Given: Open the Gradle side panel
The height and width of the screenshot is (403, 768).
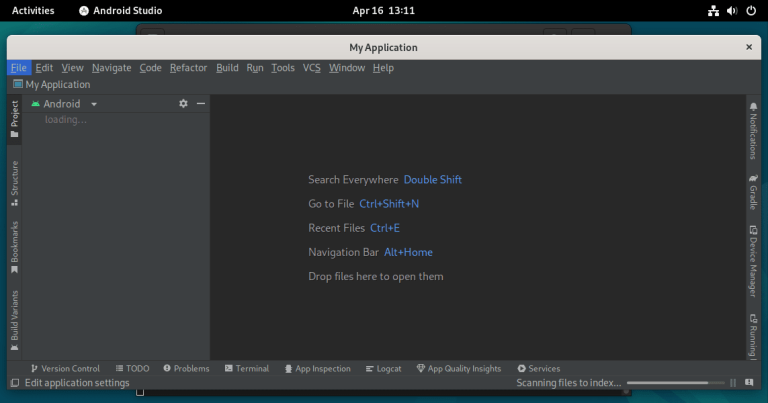Looking at the screenshot, I should pos(753,191).
